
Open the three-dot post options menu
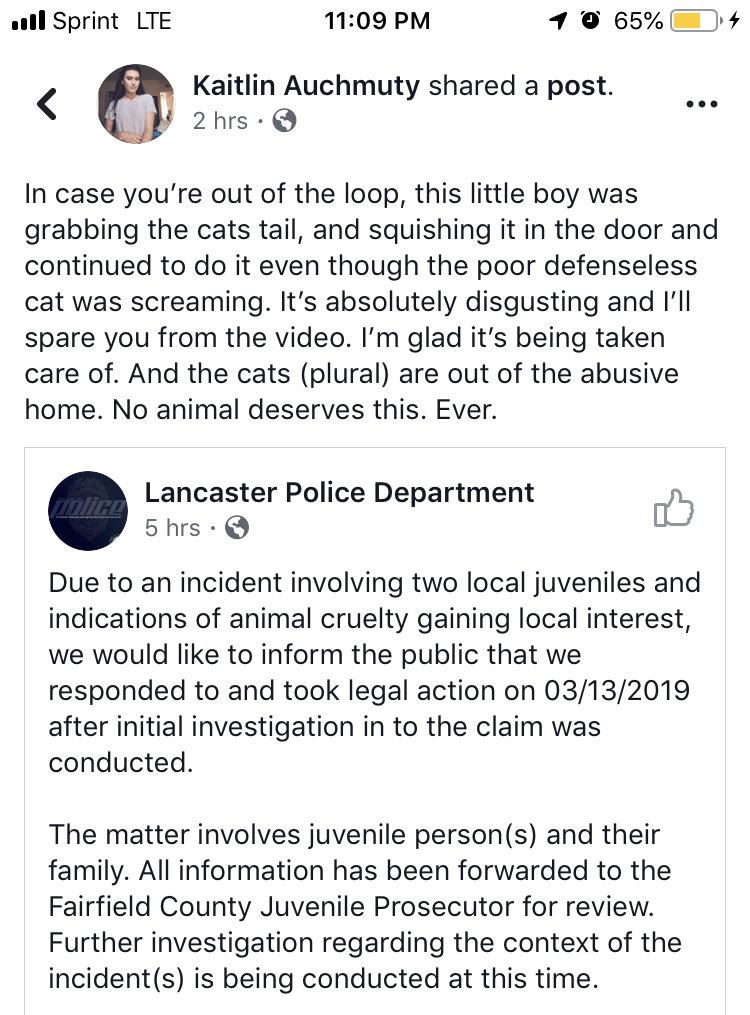pyautogui.click(x=701, y=104)
